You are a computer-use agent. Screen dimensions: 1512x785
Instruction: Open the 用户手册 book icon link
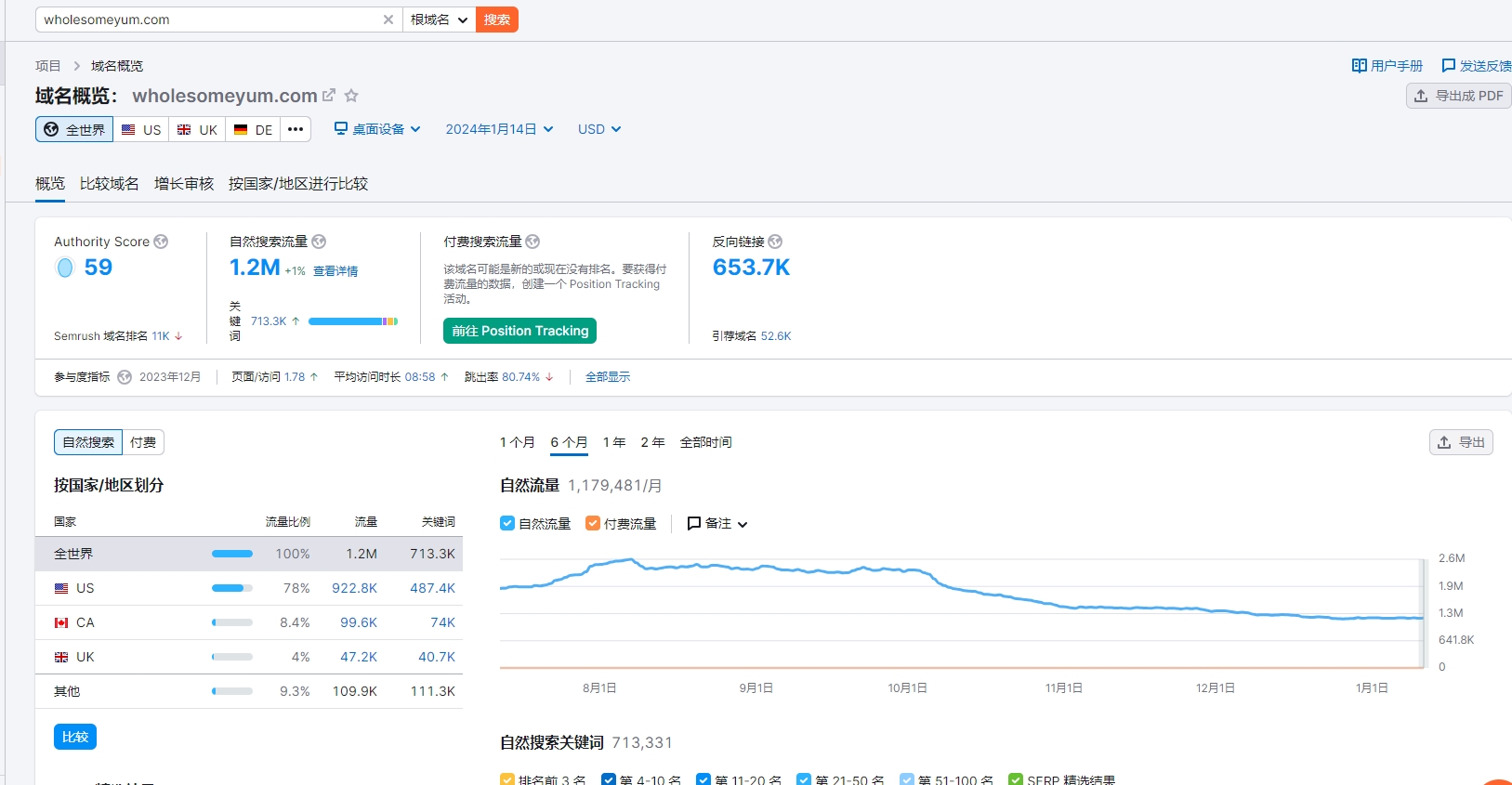coord(1359,66)
